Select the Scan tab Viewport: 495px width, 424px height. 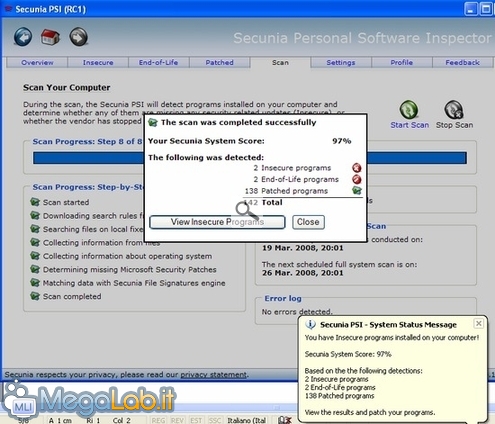click(x=280, y=62)
